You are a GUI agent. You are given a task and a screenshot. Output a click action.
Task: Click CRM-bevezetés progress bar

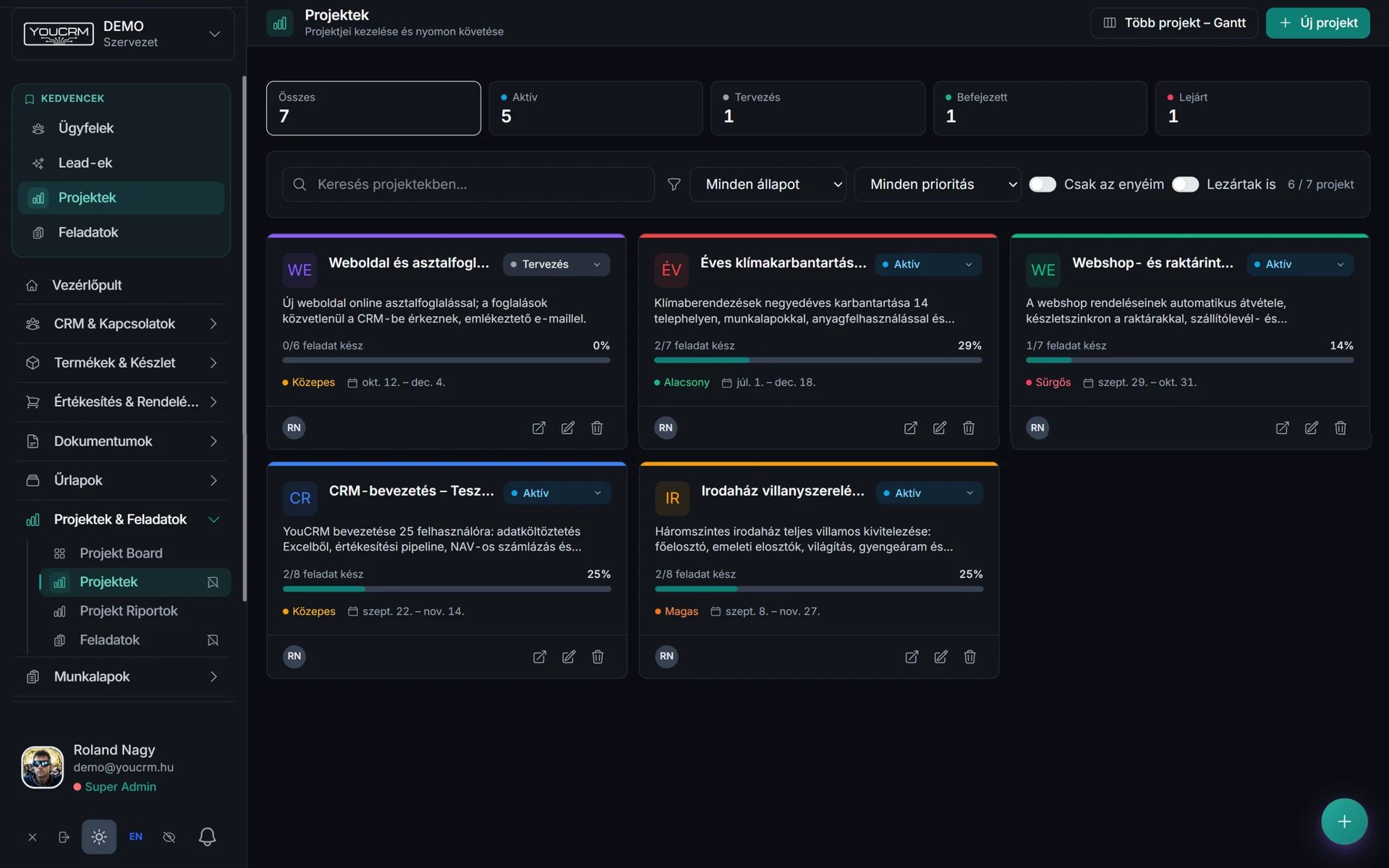[x=446, y=589]
